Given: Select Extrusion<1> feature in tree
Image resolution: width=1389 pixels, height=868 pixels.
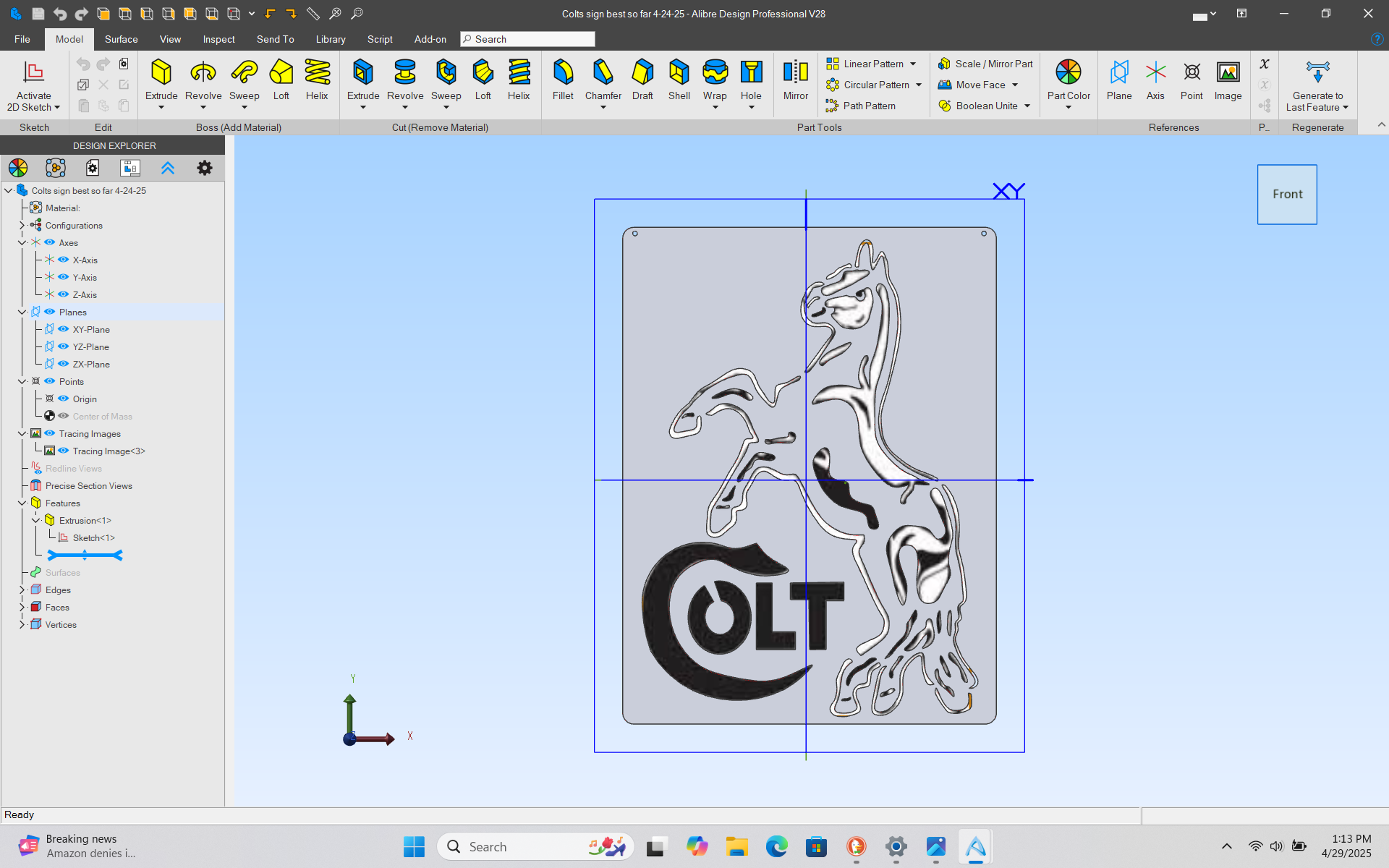Looking at the screenshot, I should [x=85, y=520].
